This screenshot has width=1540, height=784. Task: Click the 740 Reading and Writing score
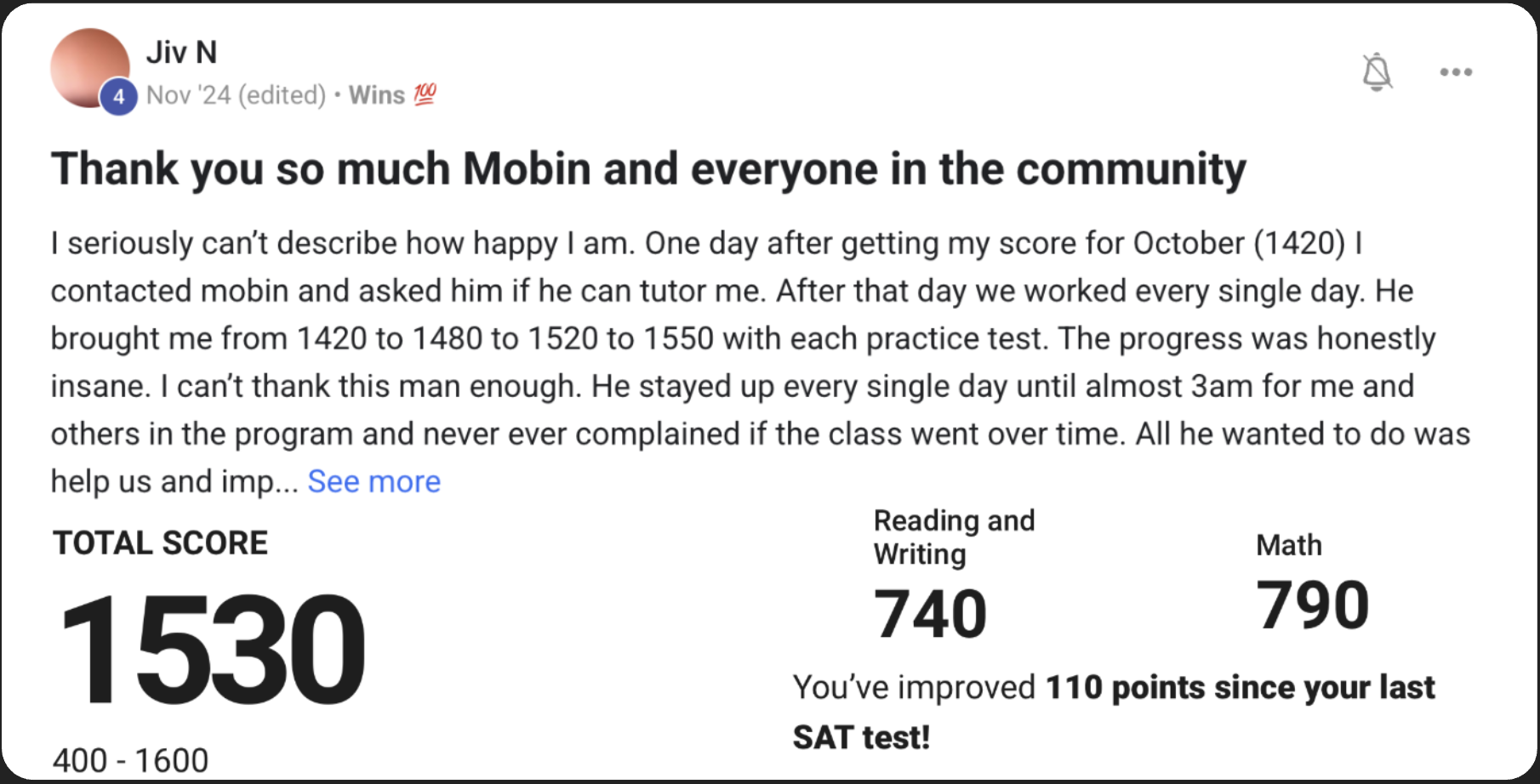point(929,614)
